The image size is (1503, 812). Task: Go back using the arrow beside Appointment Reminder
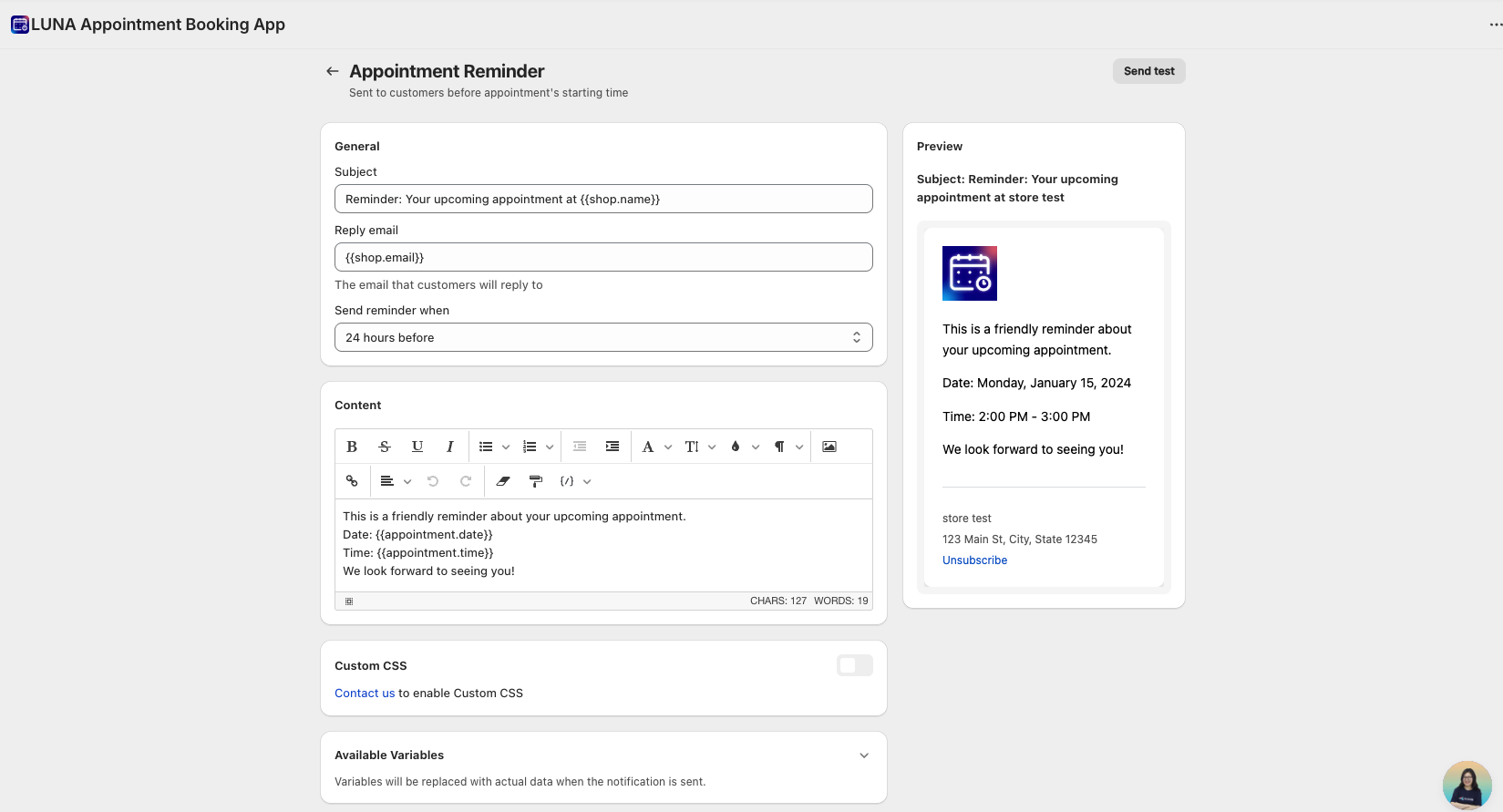click(x=333, y=71)
